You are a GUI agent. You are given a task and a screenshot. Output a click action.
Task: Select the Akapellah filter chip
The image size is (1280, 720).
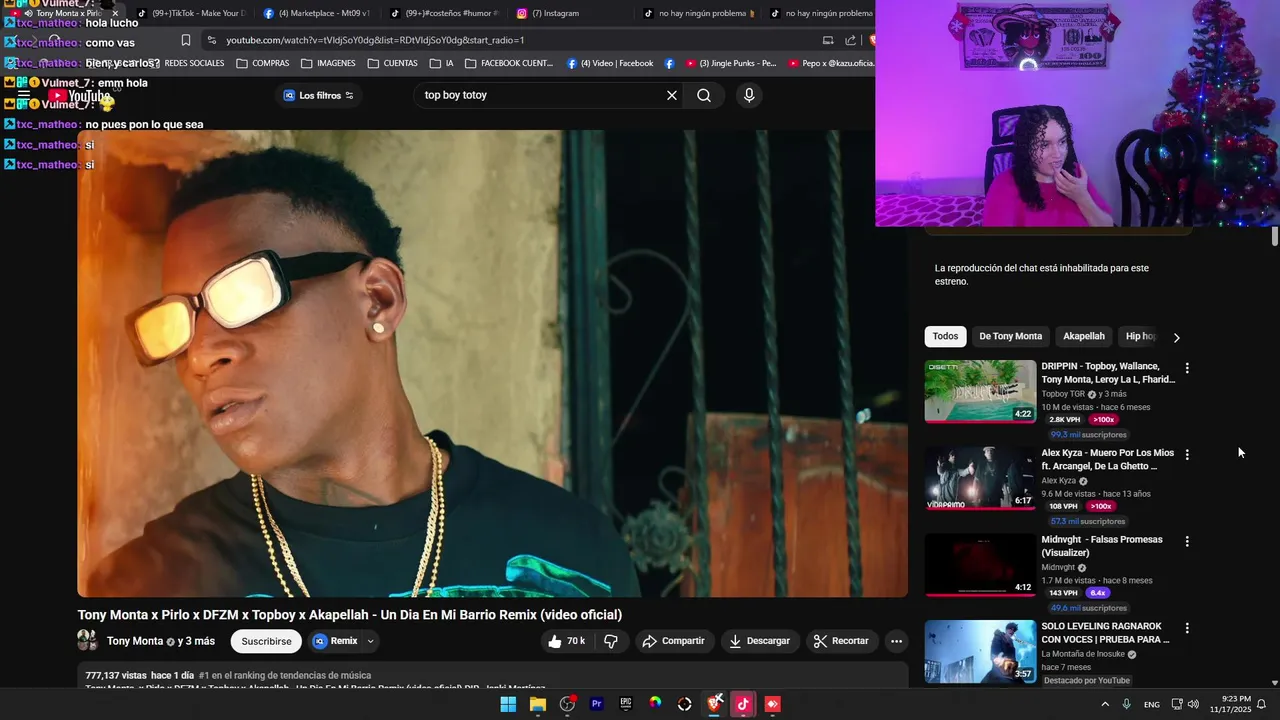[1084, 336]
